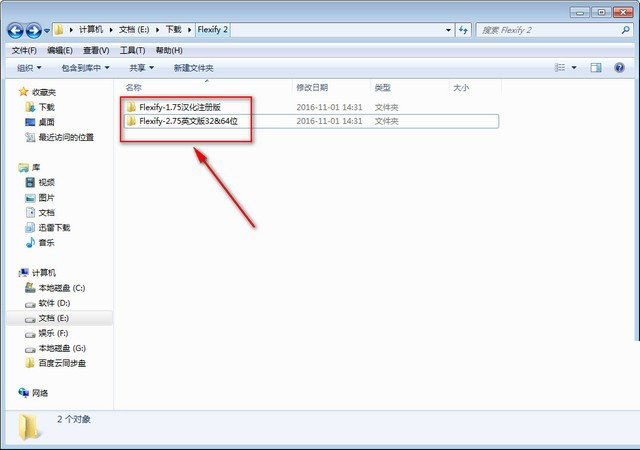640x450 pixels.
Task: Click the date of Flexify-1.75 row
Action: point(329,107)
